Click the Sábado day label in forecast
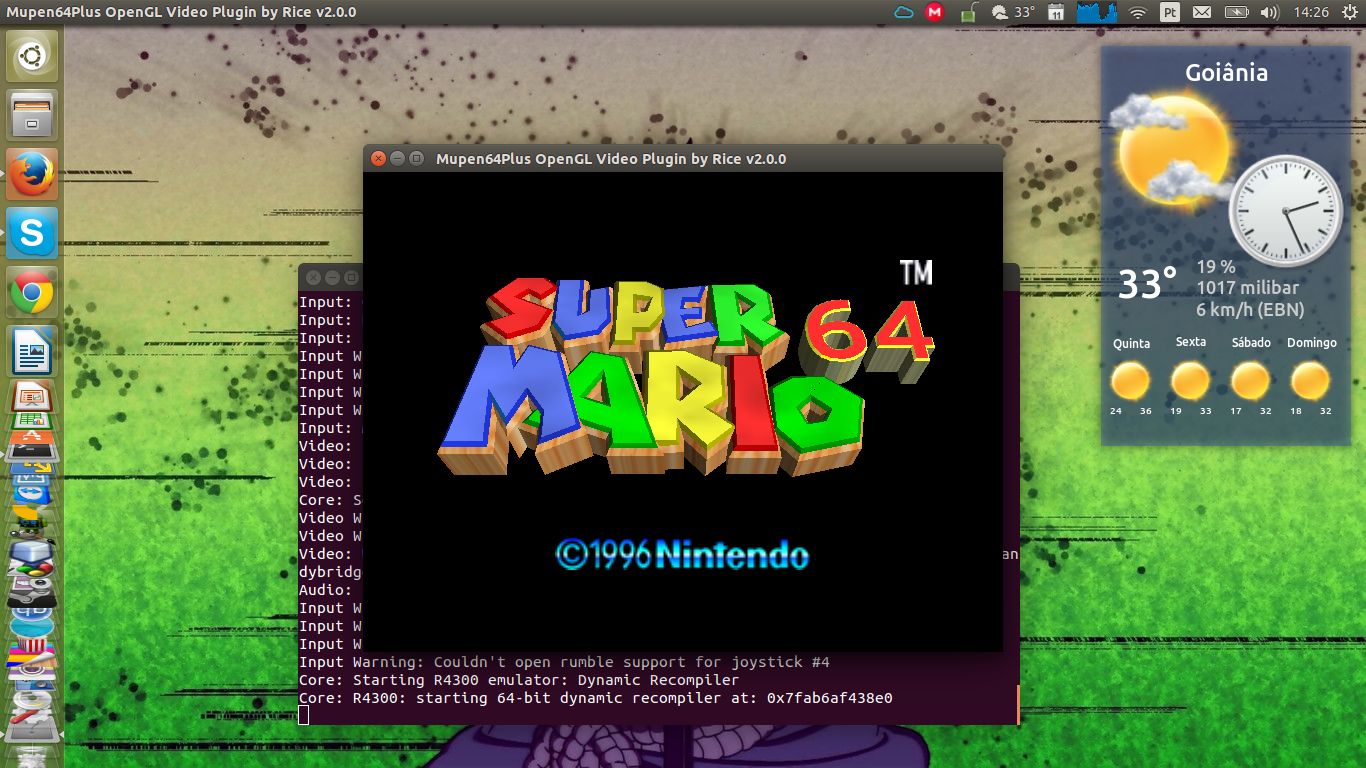Screen dimensions: 1366x768 (1251, 342)
